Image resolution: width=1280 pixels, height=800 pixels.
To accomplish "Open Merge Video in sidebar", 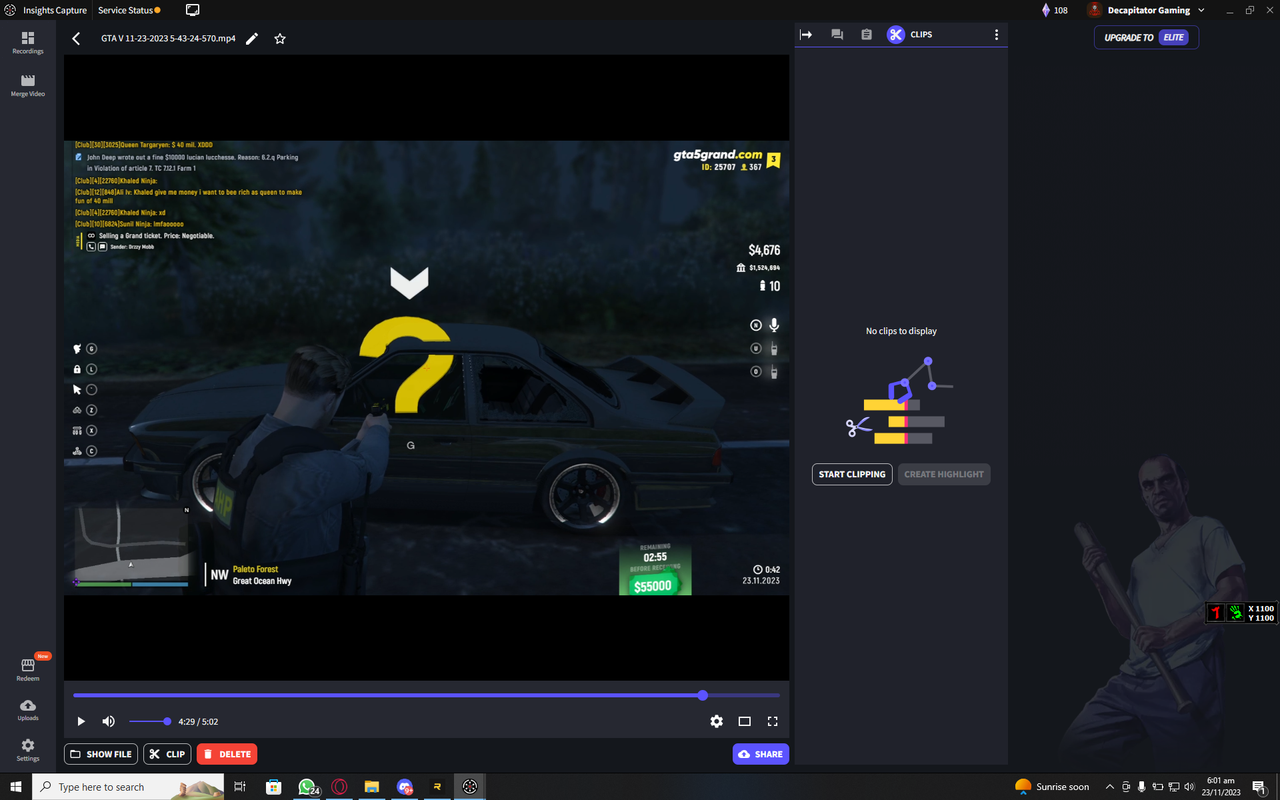I will (28, 85).
